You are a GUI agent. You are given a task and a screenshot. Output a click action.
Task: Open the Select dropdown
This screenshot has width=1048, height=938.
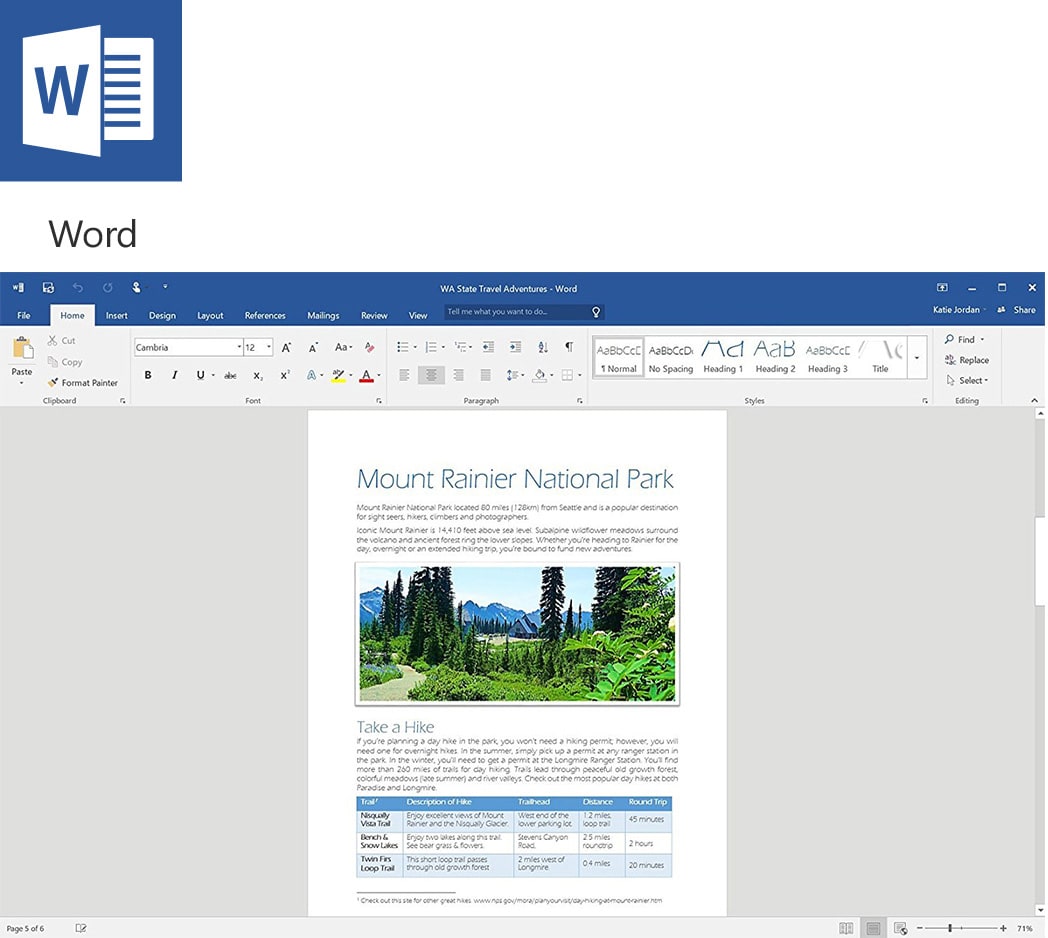pyautogui.click(x=968, y=380)
